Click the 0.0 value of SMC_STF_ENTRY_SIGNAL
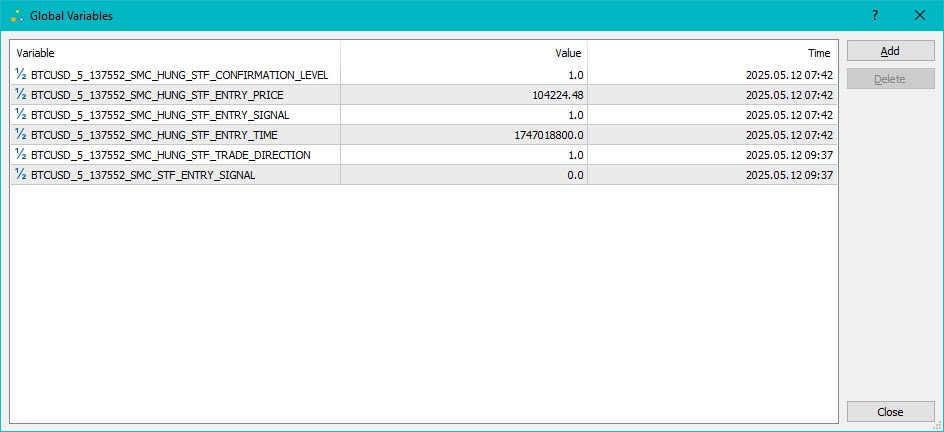944x432 pixels. [575, 175]
